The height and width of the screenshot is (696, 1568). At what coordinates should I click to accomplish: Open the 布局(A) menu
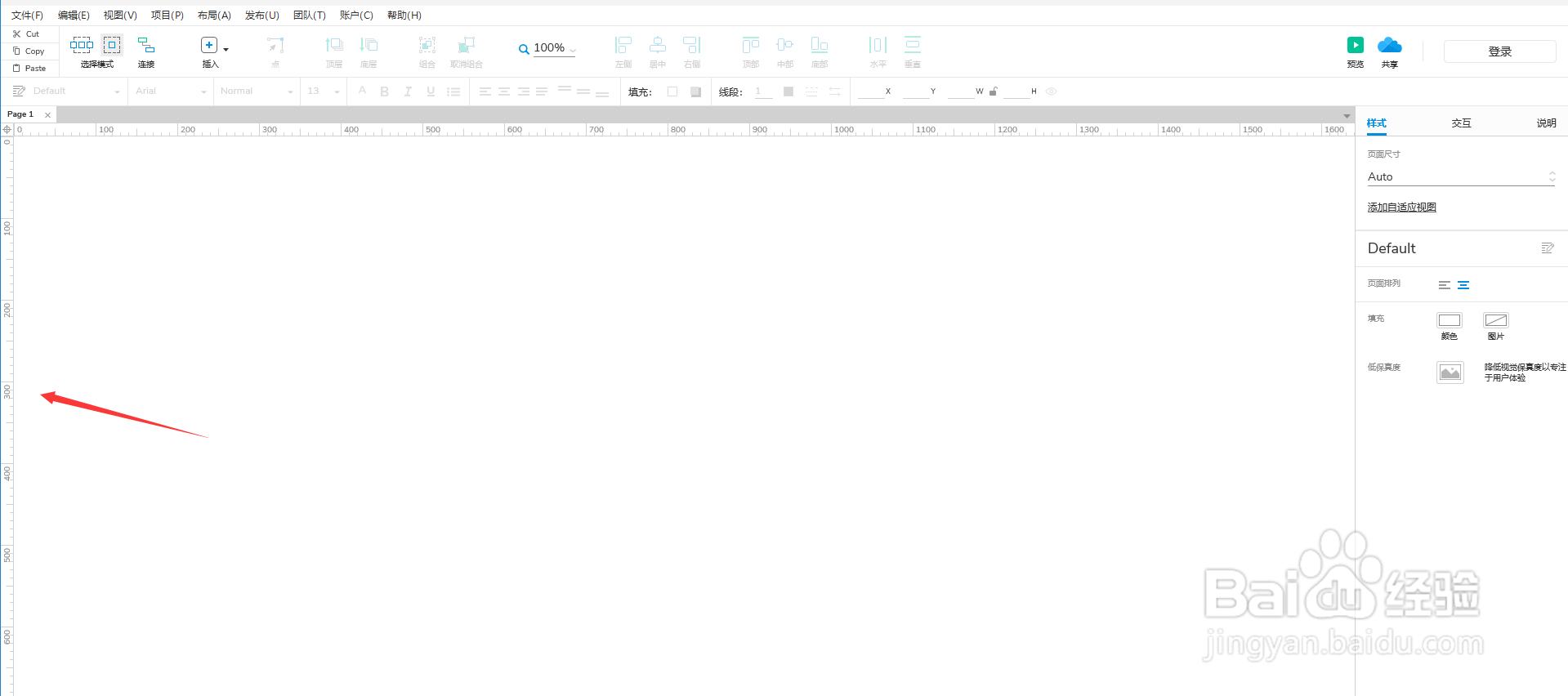pyautogui.click(x=214, y=16)
